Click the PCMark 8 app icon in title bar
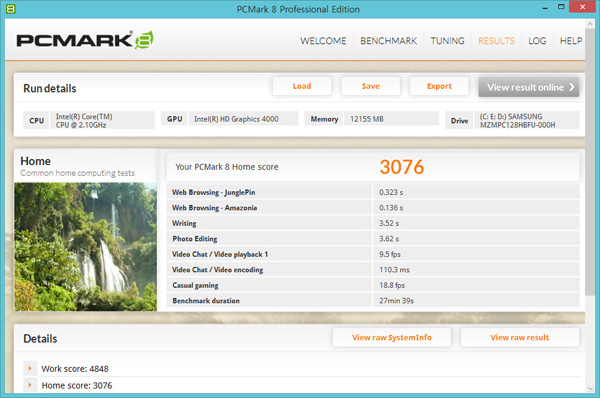Viewport: 600px width, 398px height. tap(11, 9)
